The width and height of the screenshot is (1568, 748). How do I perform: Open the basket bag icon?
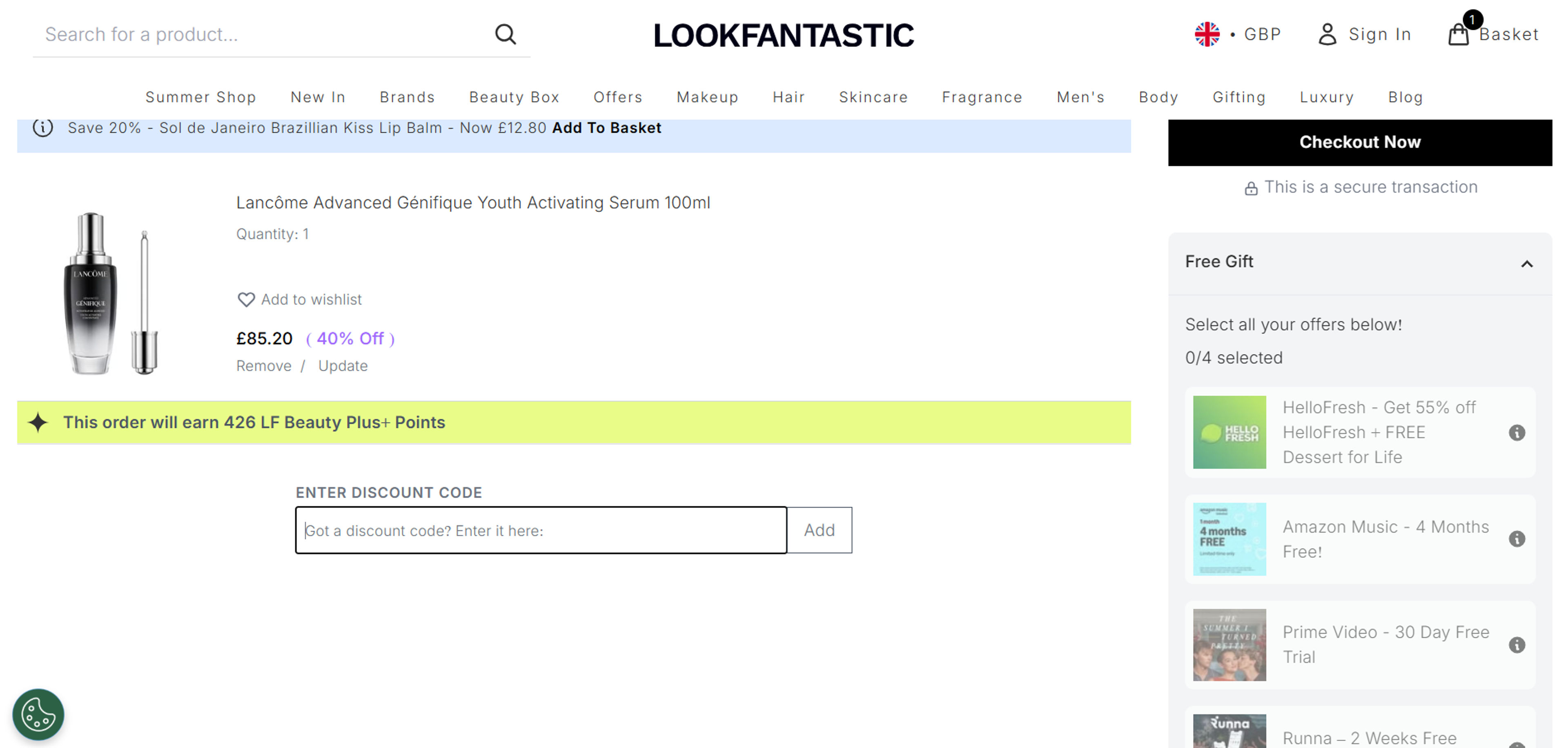point(1459,34)
